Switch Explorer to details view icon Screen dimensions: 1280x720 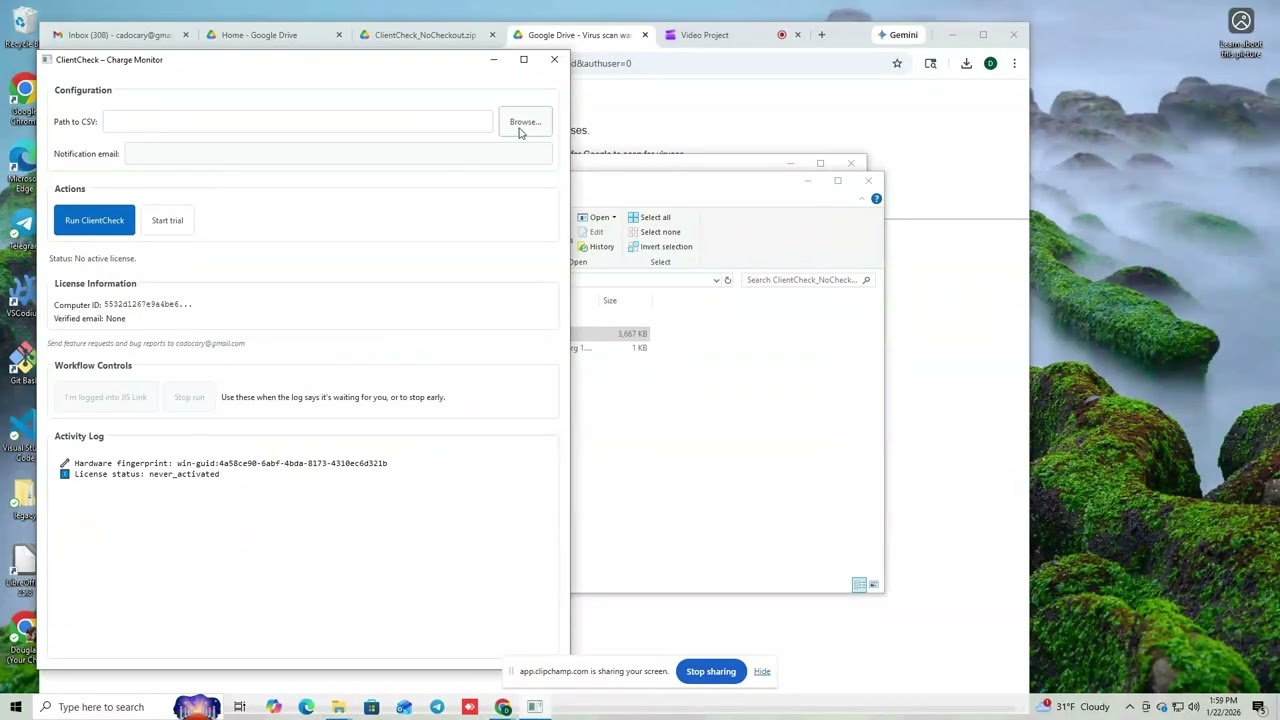click(859, 585)
